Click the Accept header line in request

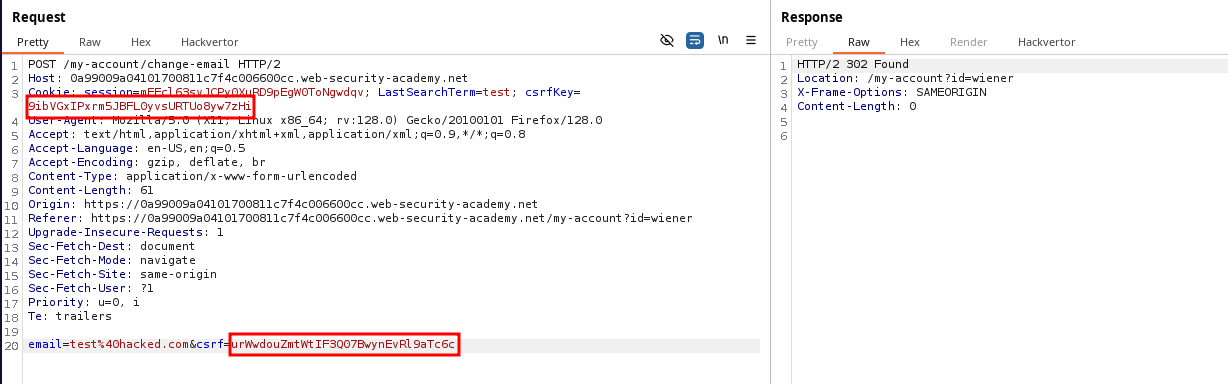[277, 134]
